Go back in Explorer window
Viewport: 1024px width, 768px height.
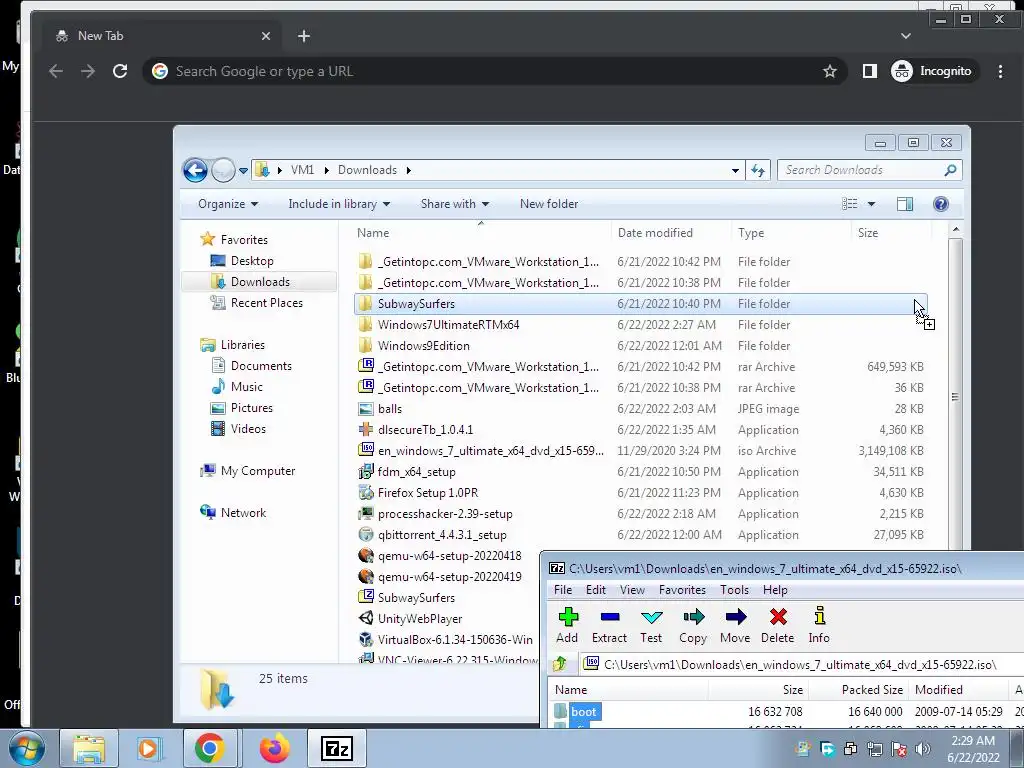coord(195,170)
